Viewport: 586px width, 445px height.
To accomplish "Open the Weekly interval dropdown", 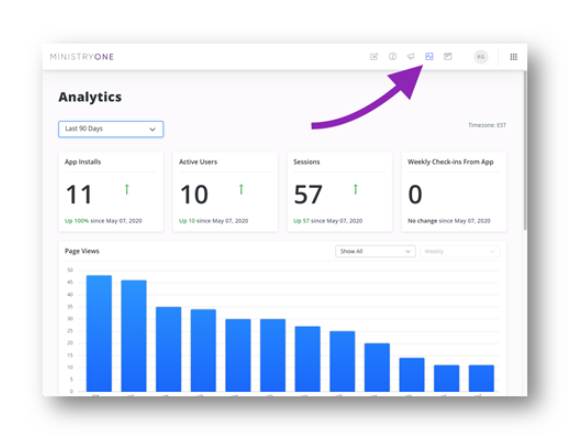I will click(460, 251).
